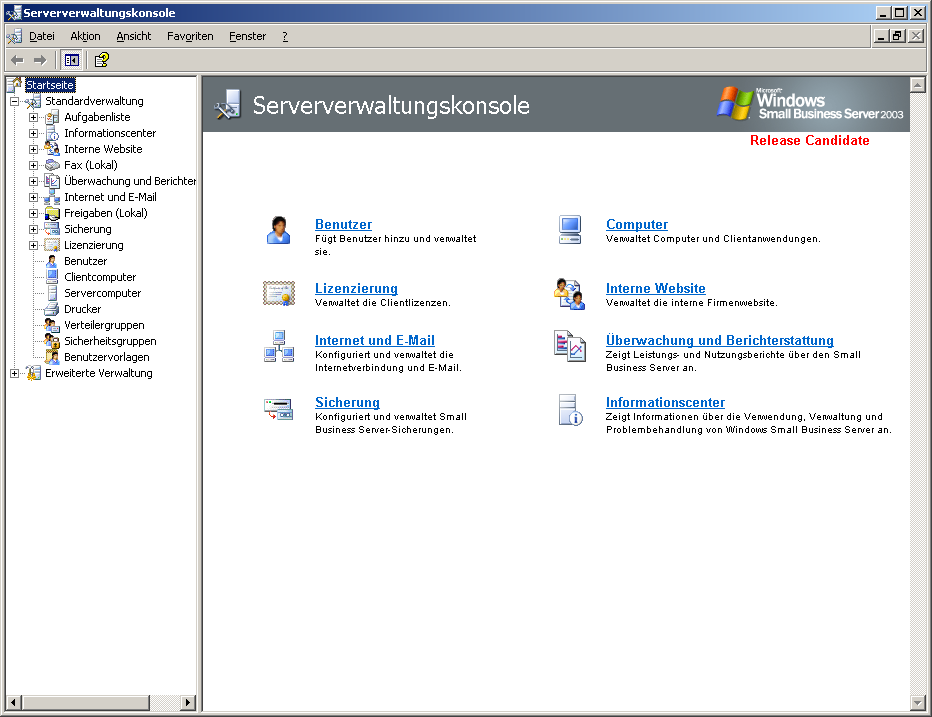Viewport: 932px width, 717px height.
Task: Select Drucker in the console tree
Action: (x=82, y=309)
